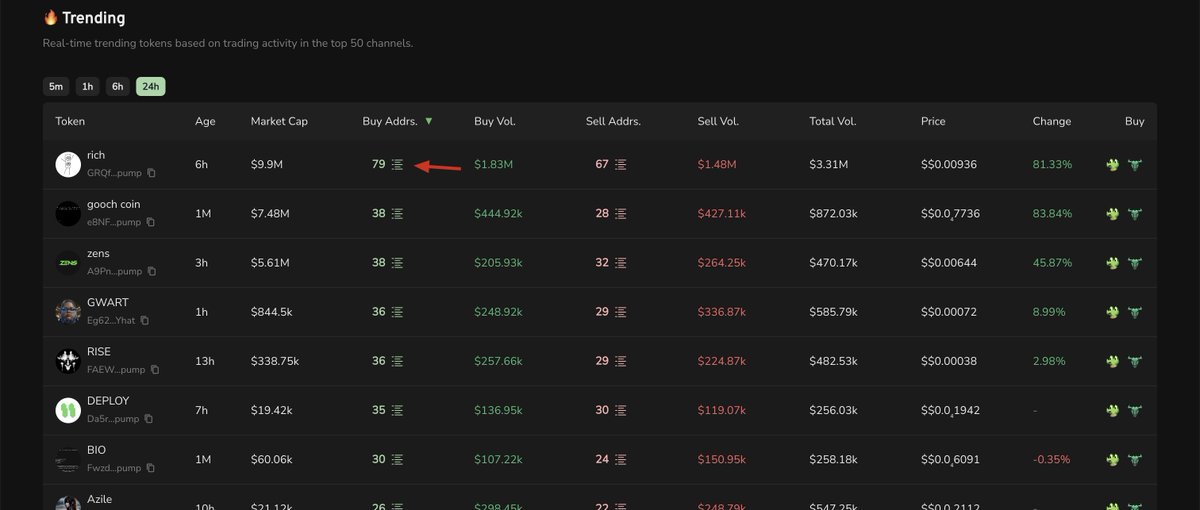Copy the gooch coin token address
Screen dimensions: 1200x510
click(150, 222)
